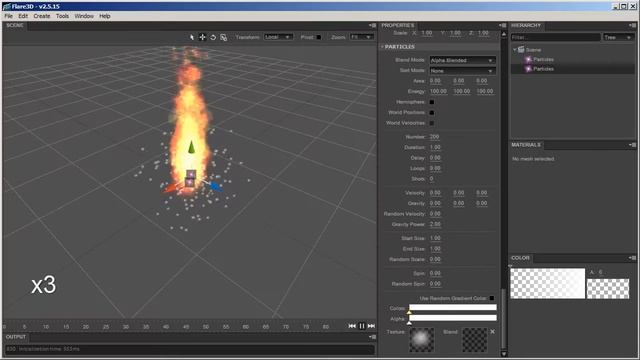Image resolution: width=640 pixels, height=360 pixels.
Task: Open the Help menu
Action: point(104,16)
